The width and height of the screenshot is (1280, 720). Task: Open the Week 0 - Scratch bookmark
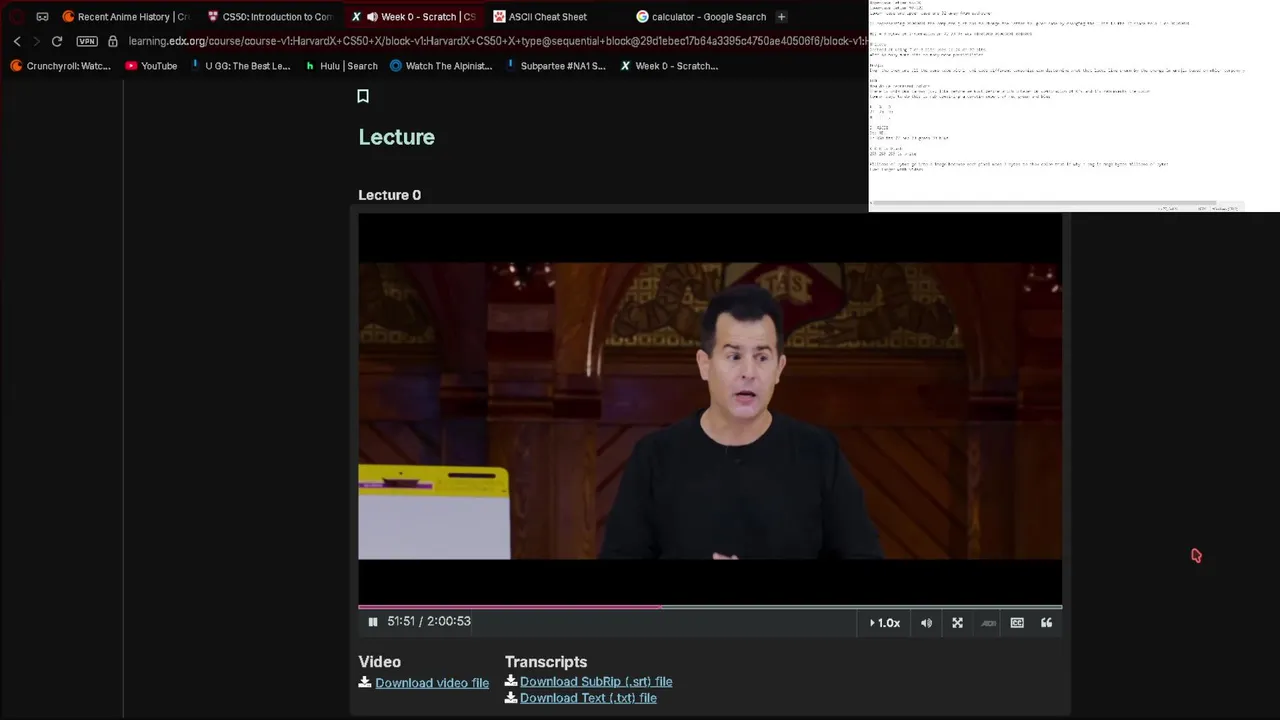(669, 66)
